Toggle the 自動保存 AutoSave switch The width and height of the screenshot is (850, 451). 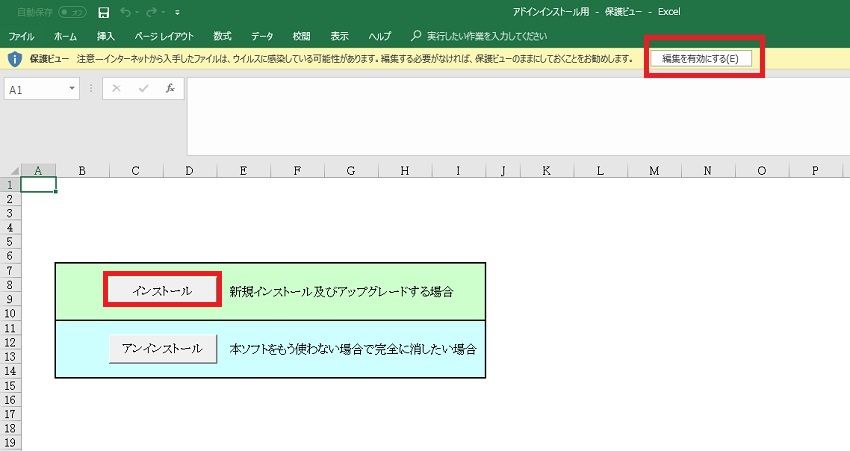point(72,13)
